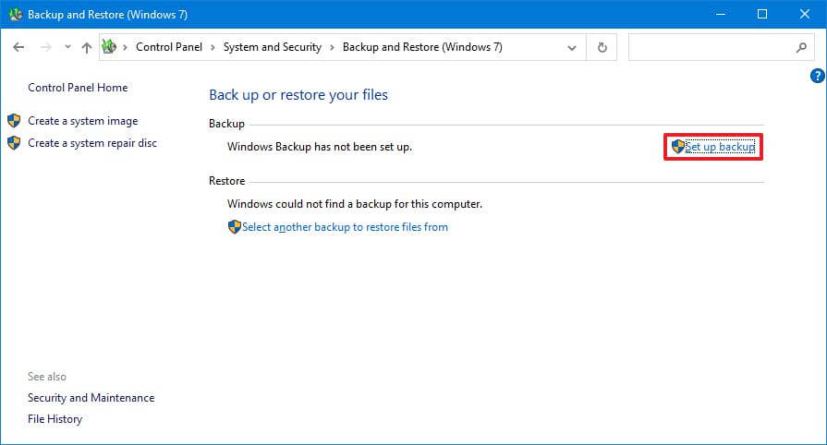
Task: Expand the address bar history dropdown
Action: click(572, 47)
